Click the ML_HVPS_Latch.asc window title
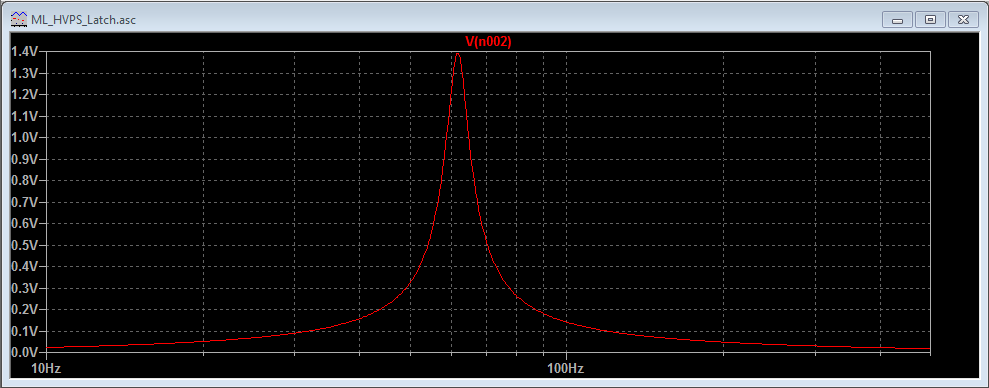This screenshot has width=989, height=388. (x=83, y=20)
